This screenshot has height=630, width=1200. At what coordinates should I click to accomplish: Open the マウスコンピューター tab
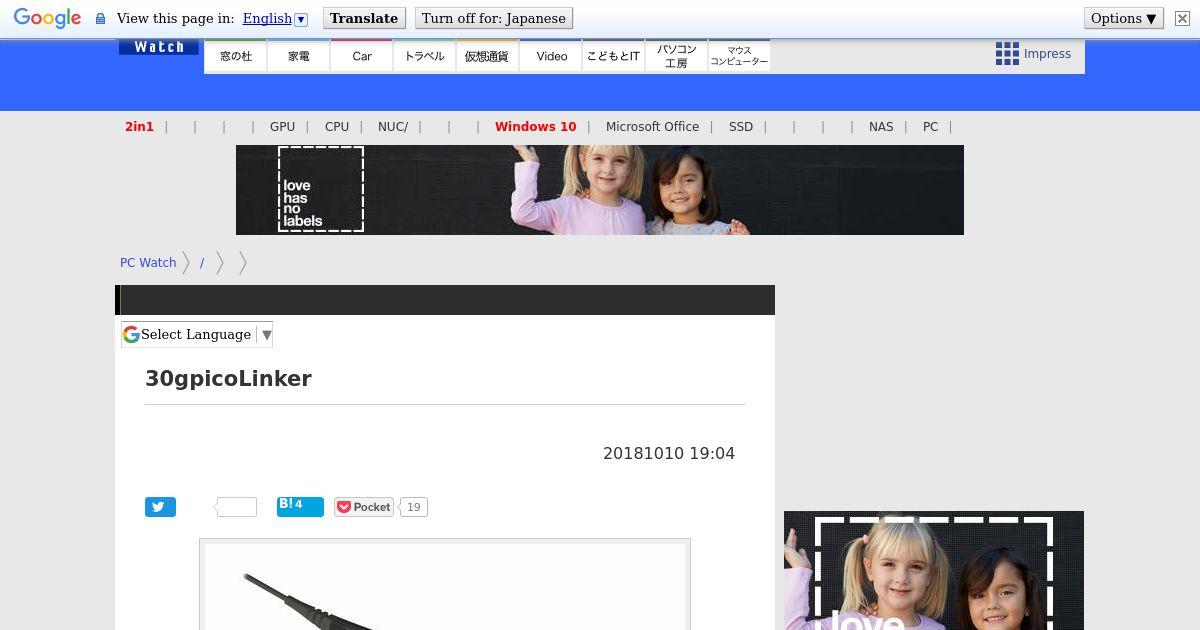point(739,56)
